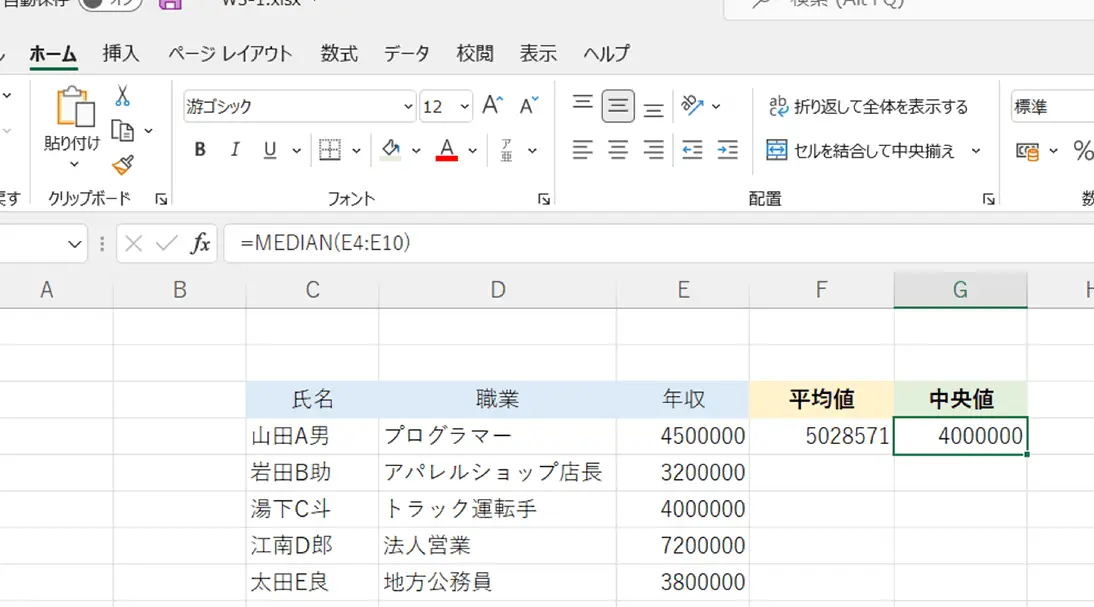Open the 挿入 ribbon tab
This screenshot has width=1094, height=607.
coord(121,54)
